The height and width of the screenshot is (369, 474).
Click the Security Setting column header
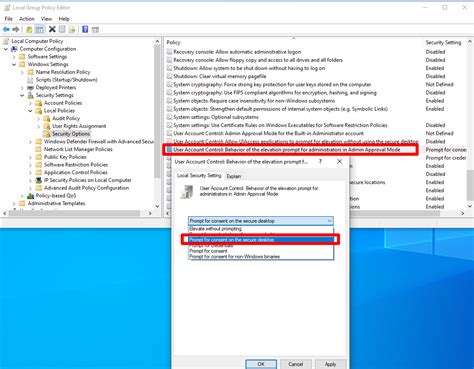[445, 42]
